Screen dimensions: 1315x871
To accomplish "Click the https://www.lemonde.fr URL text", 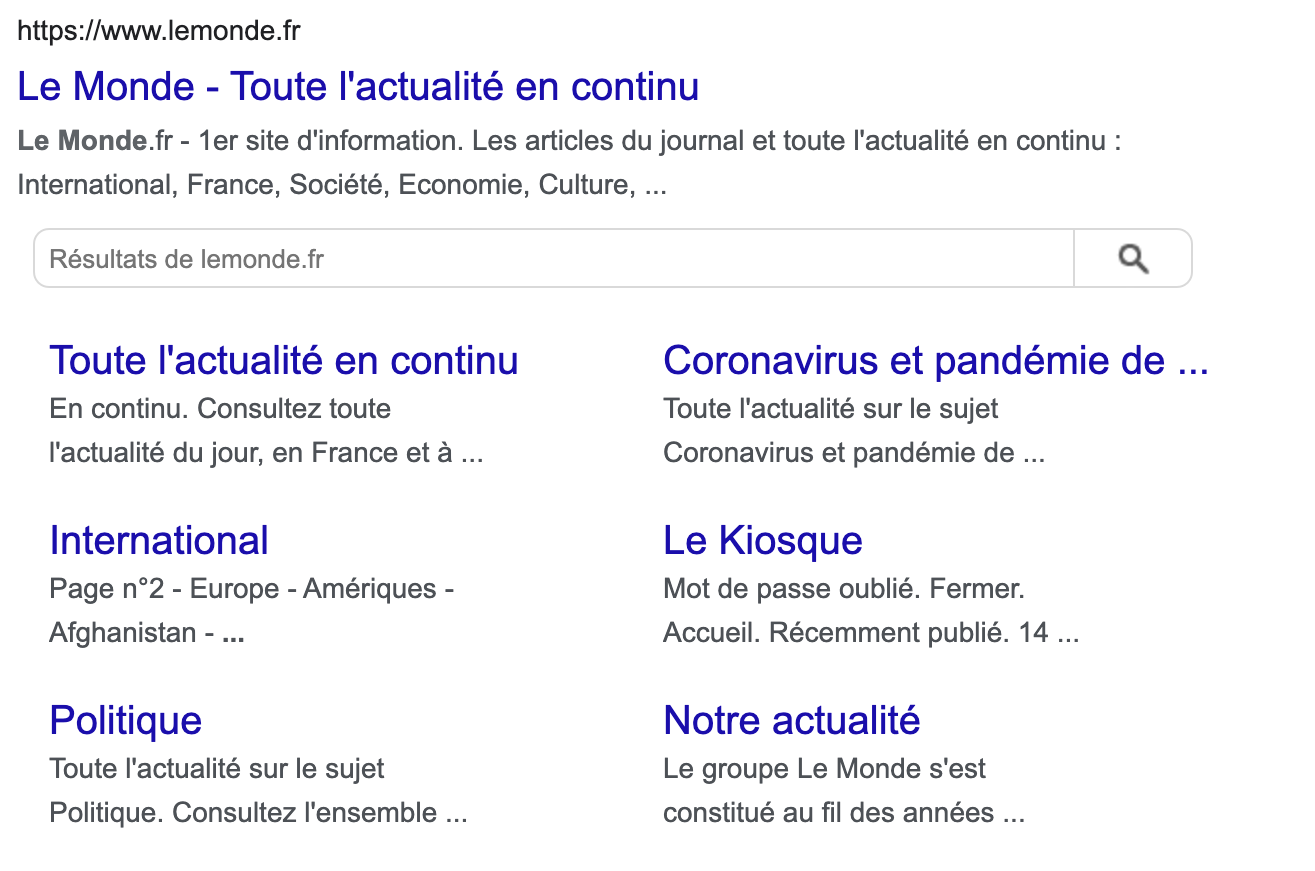I will (x=160, y=31).
